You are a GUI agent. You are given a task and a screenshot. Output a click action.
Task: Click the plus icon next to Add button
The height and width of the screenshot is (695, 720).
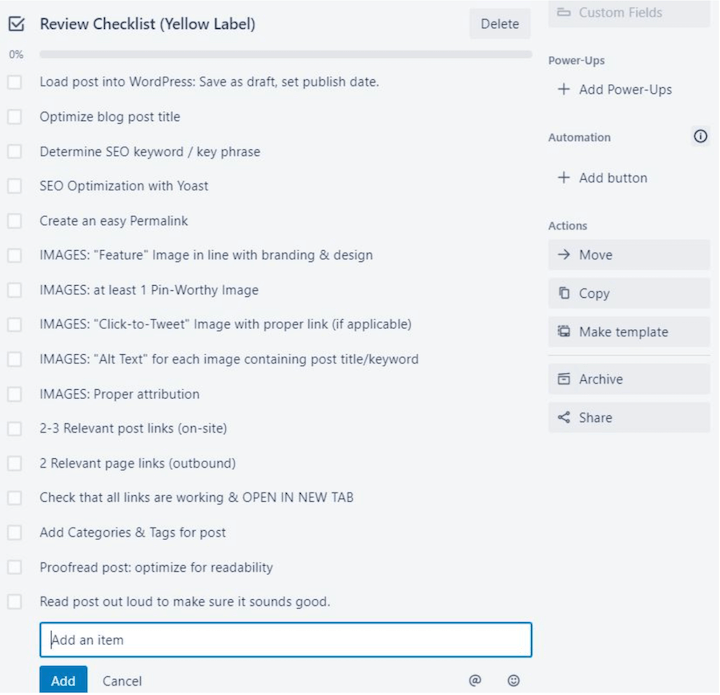click(563, 178)
